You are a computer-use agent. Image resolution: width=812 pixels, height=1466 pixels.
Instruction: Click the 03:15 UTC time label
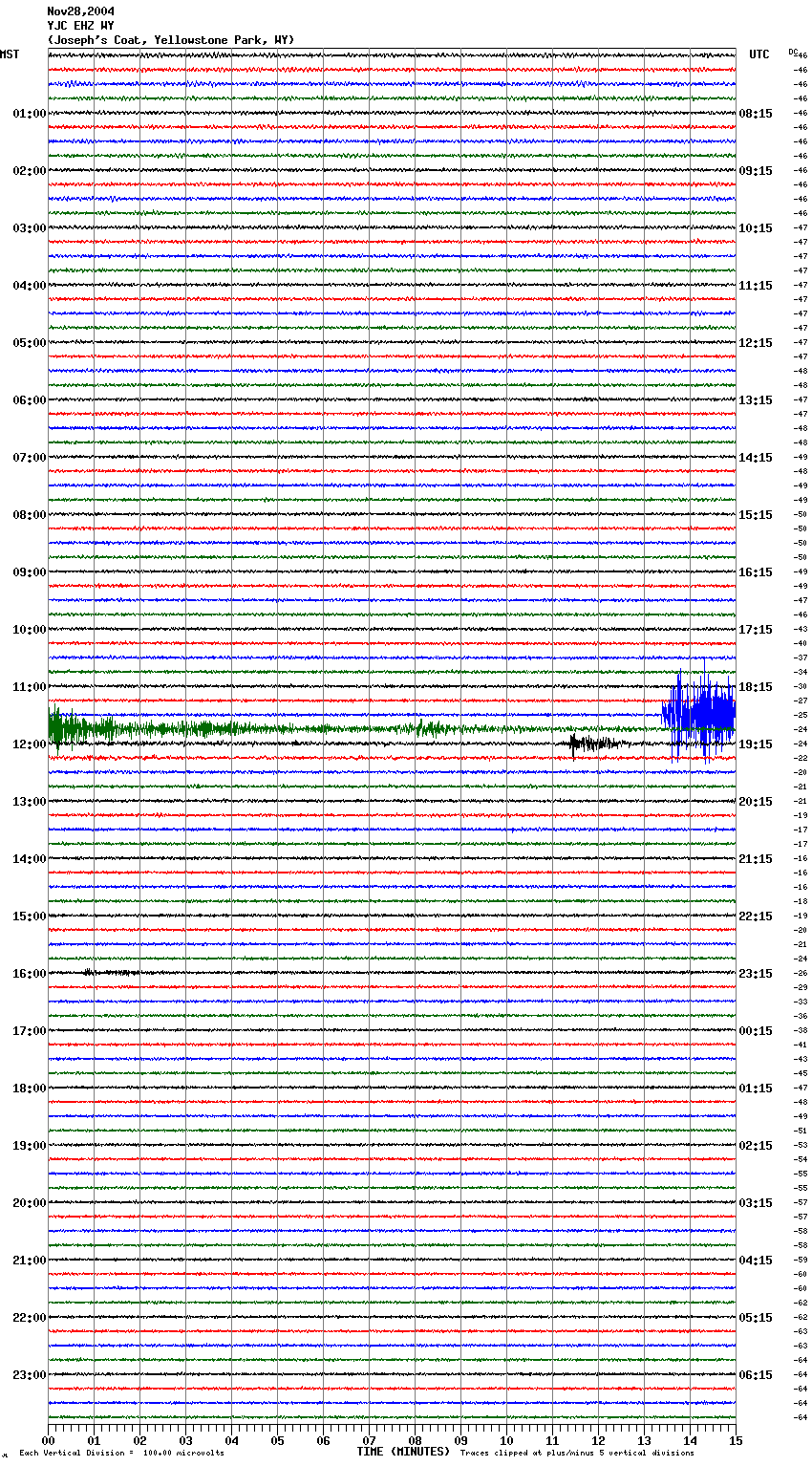tap(756, 1203)
